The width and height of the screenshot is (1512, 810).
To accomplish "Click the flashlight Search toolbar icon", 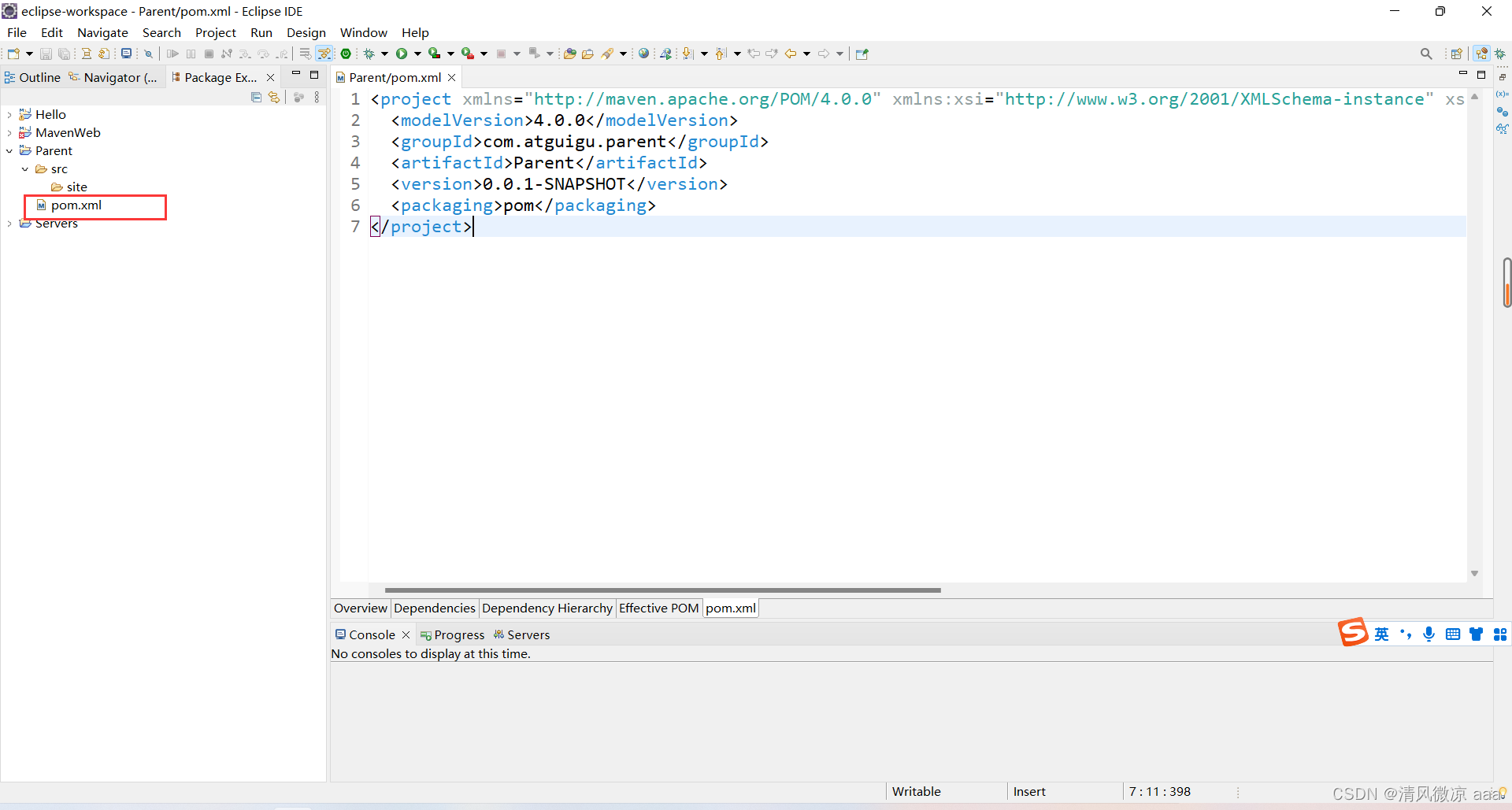I will coord(607,54).
